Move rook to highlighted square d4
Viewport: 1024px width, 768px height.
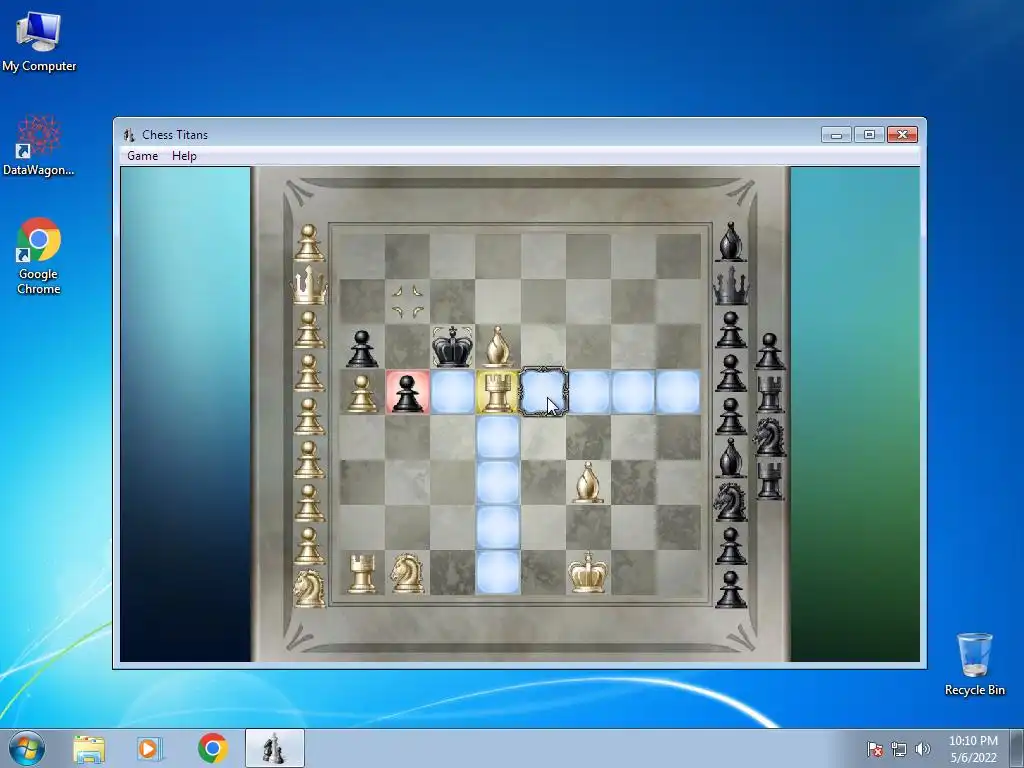(498, 437)
